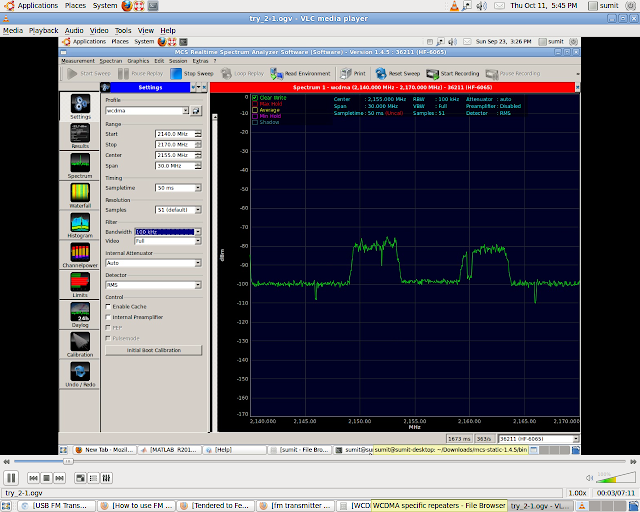Enable the Min Hold trace checkbox
The image size is (640, 512).
(x=255, y=116)
